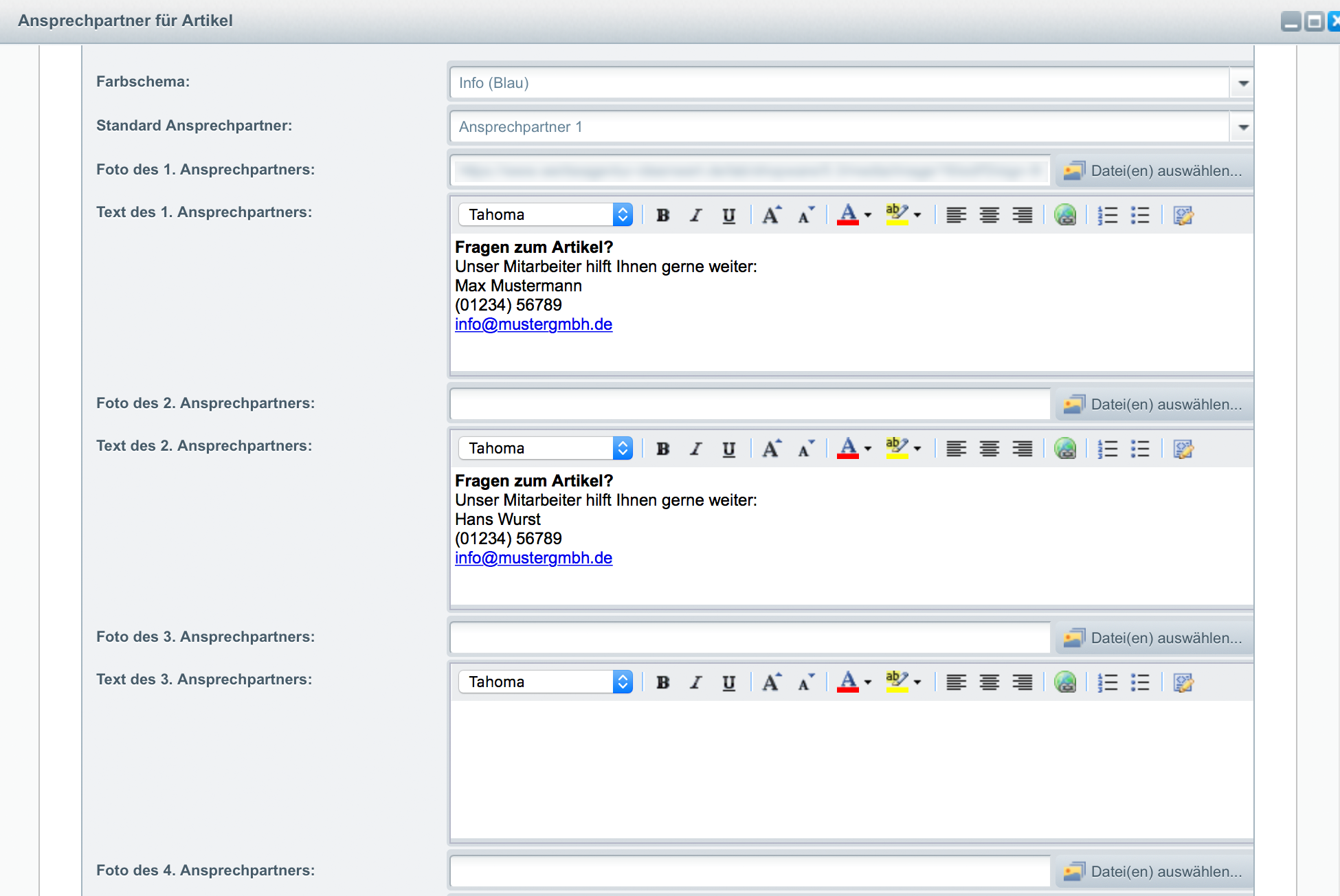
Task: Click the Foto des 3. Ansprechpartners path field
Action: coord(750,638)
